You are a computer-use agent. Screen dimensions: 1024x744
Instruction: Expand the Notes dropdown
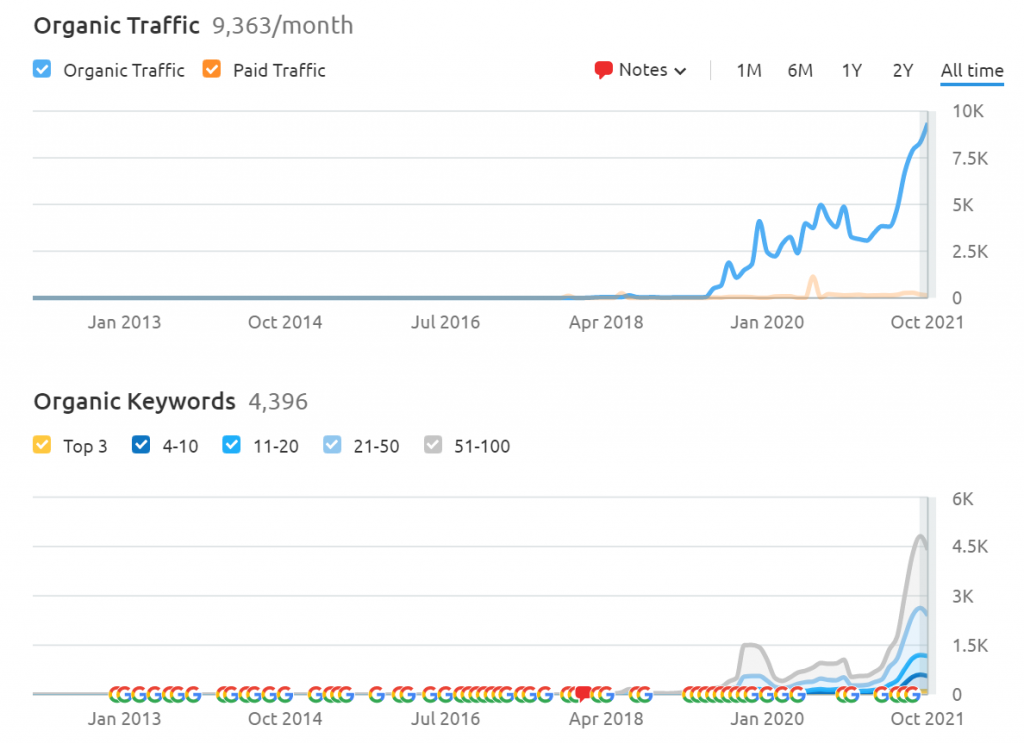pyautogui.click(x=641, y=70)
